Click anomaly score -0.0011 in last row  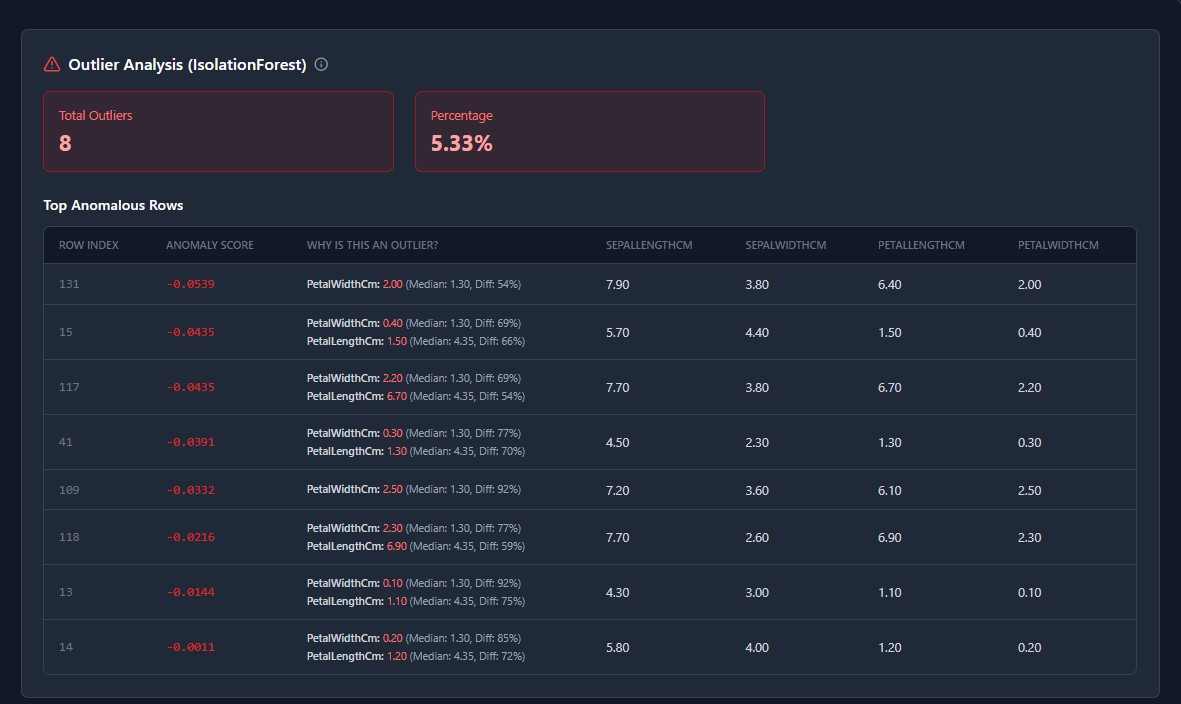(x=190, y=647)
